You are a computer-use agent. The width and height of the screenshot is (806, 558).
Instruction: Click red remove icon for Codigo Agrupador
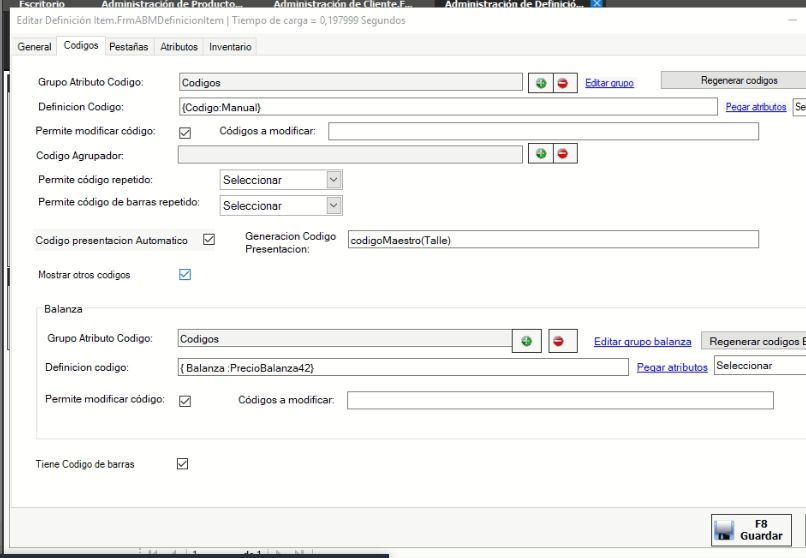click(562, 154)
